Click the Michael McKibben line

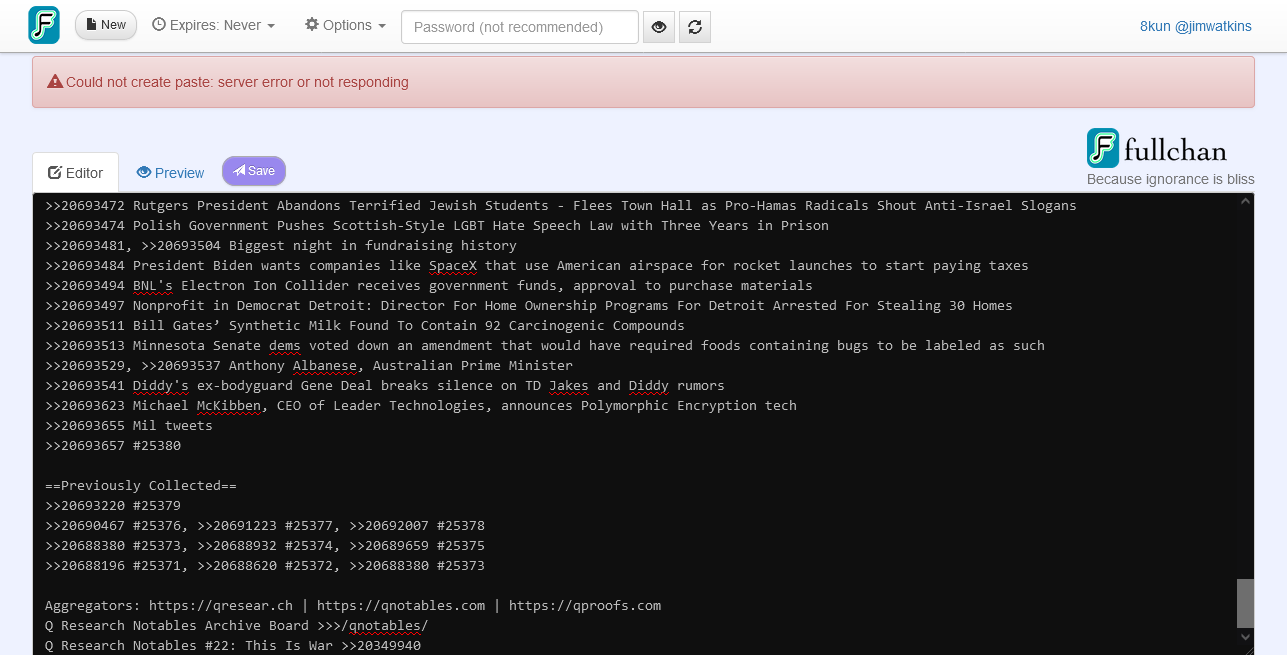click(x=421, y=406)
